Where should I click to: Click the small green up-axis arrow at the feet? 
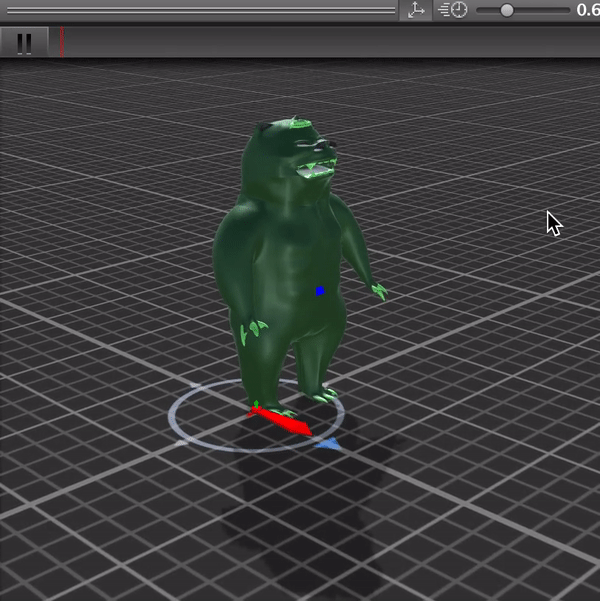point(256,404)
